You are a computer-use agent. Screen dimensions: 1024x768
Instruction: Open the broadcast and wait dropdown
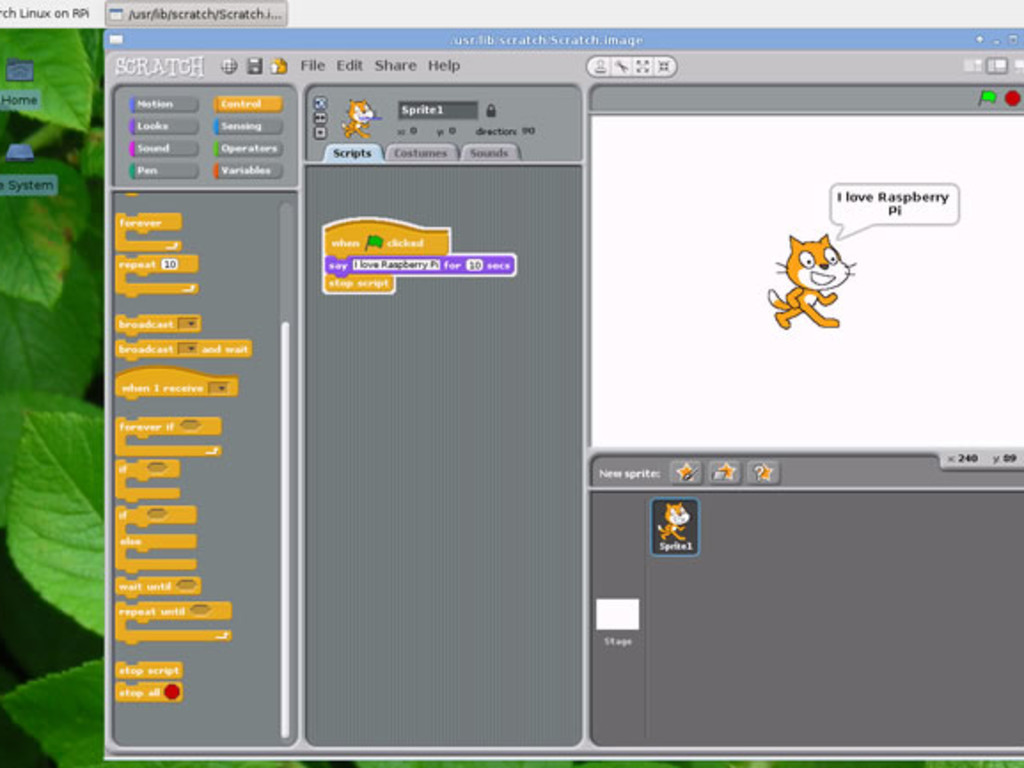coord(188,349)
